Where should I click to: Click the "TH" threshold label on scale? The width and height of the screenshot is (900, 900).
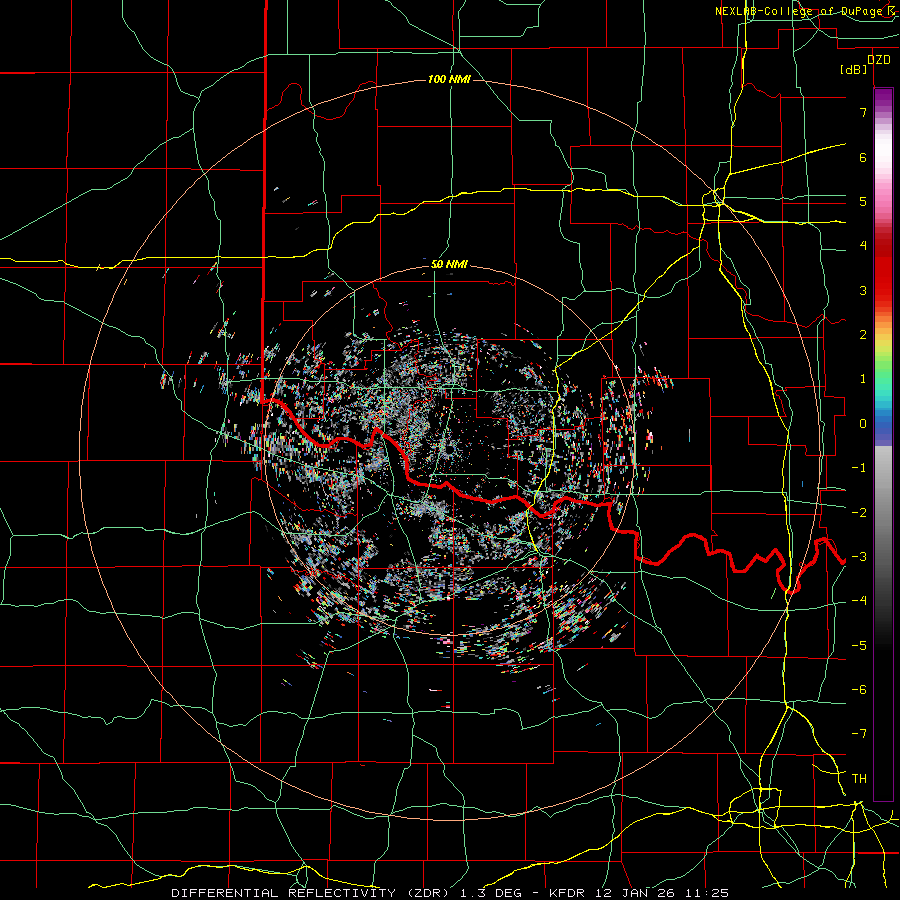coord(859,779)
